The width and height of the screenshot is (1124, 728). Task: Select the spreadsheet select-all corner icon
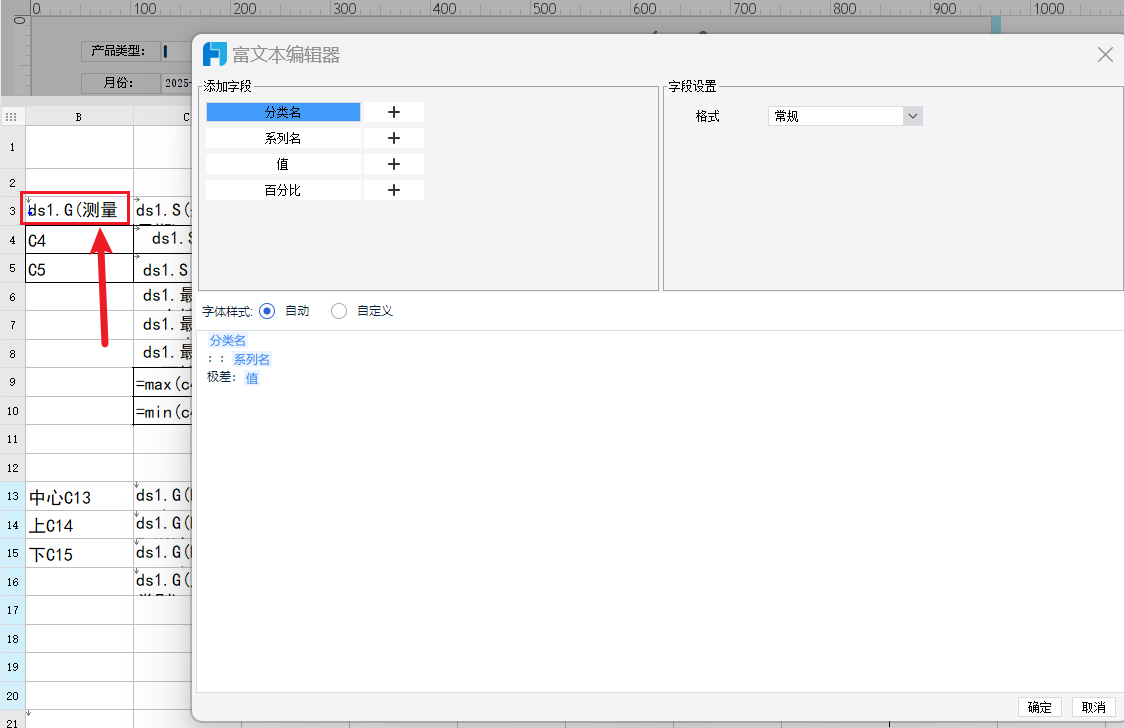[11, 116]
